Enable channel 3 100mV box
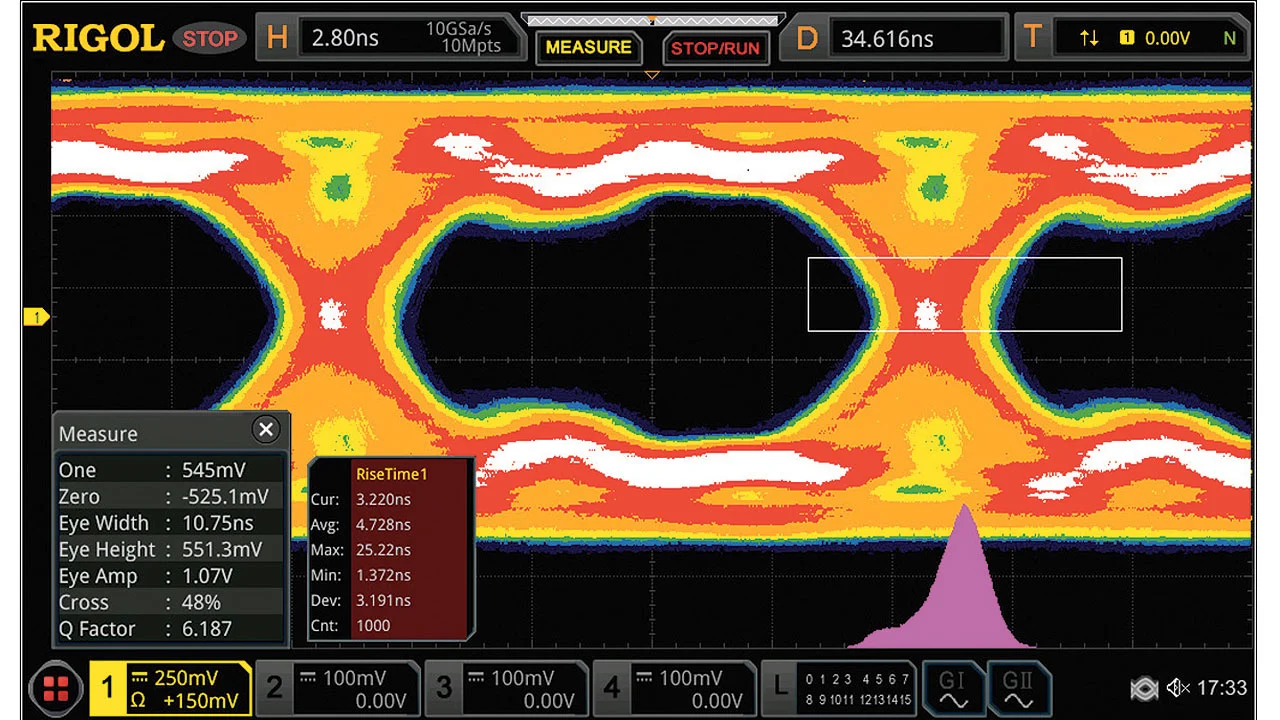Screen dimensions: 1280x720 507,688
